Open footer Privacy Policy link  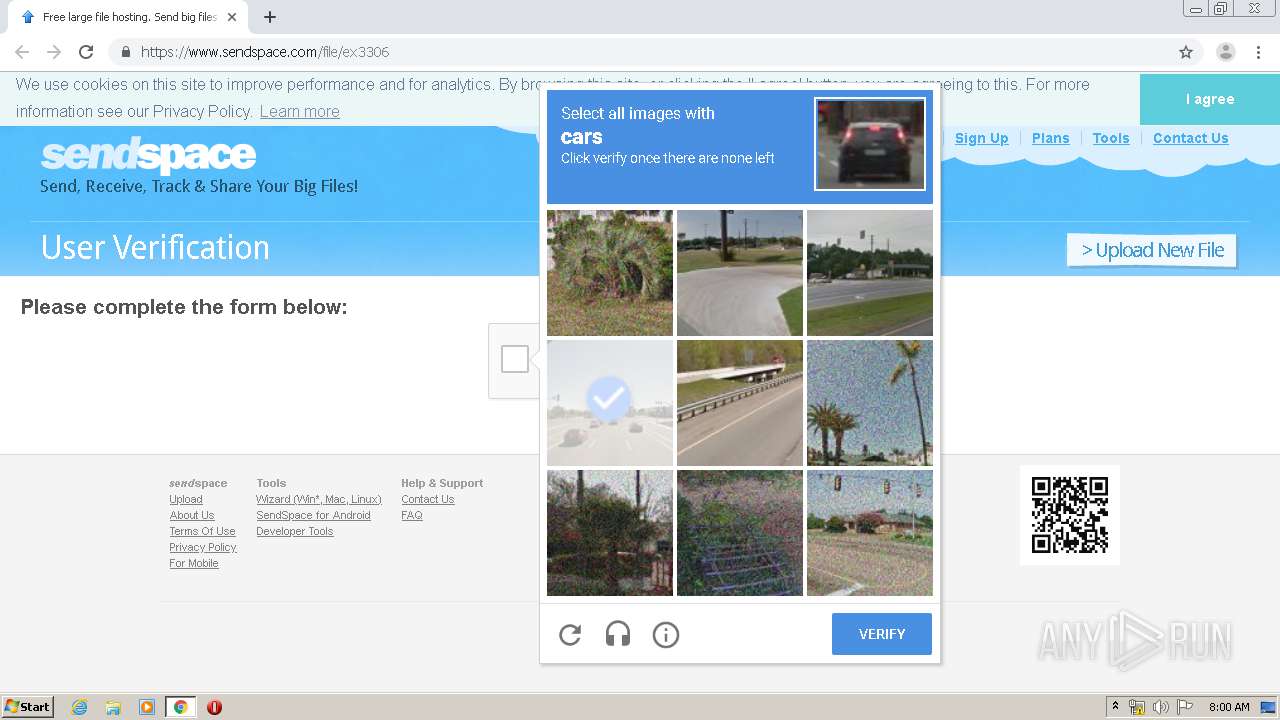pos(203,547)
